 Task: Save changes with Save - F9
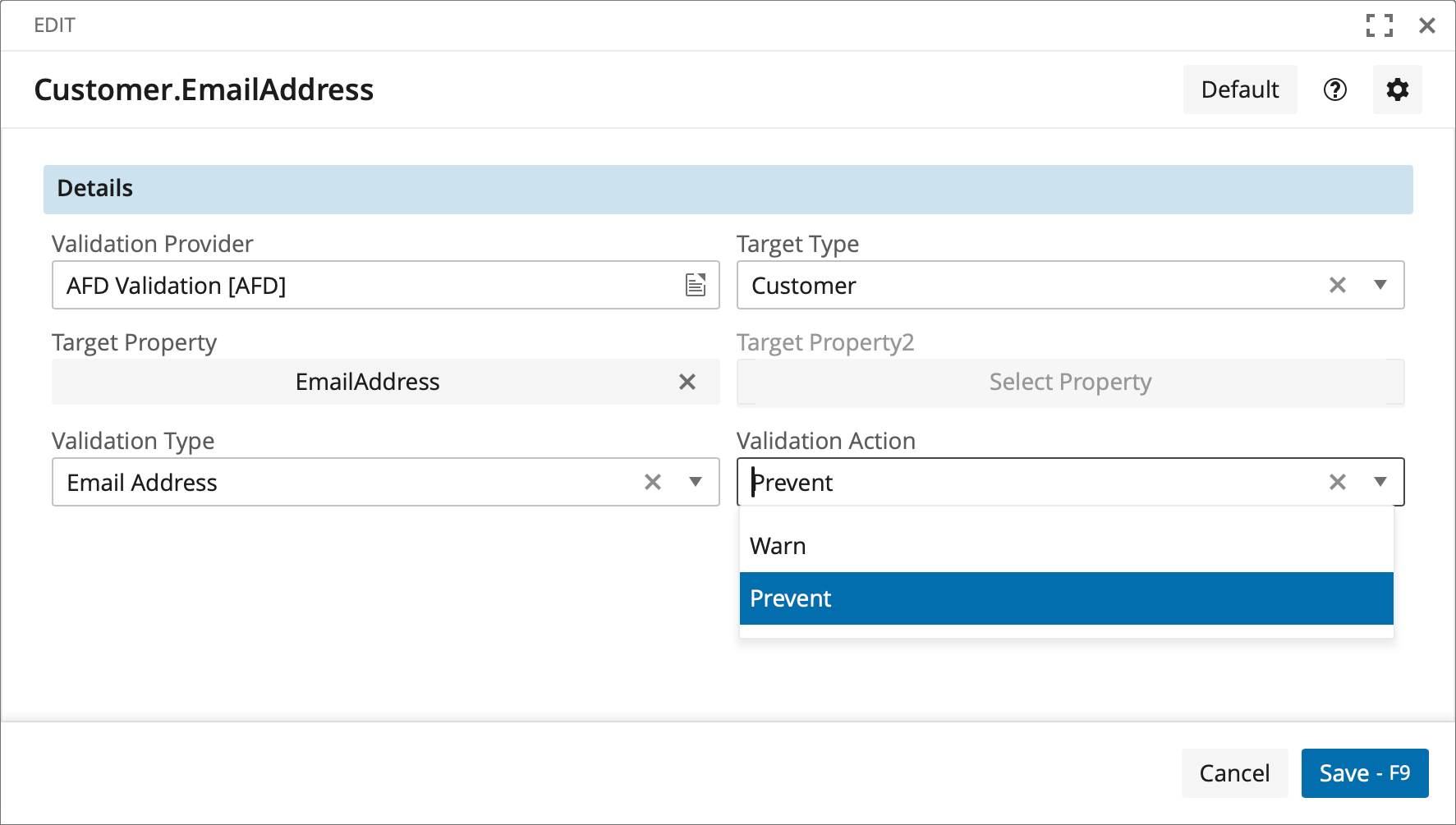1364,773
